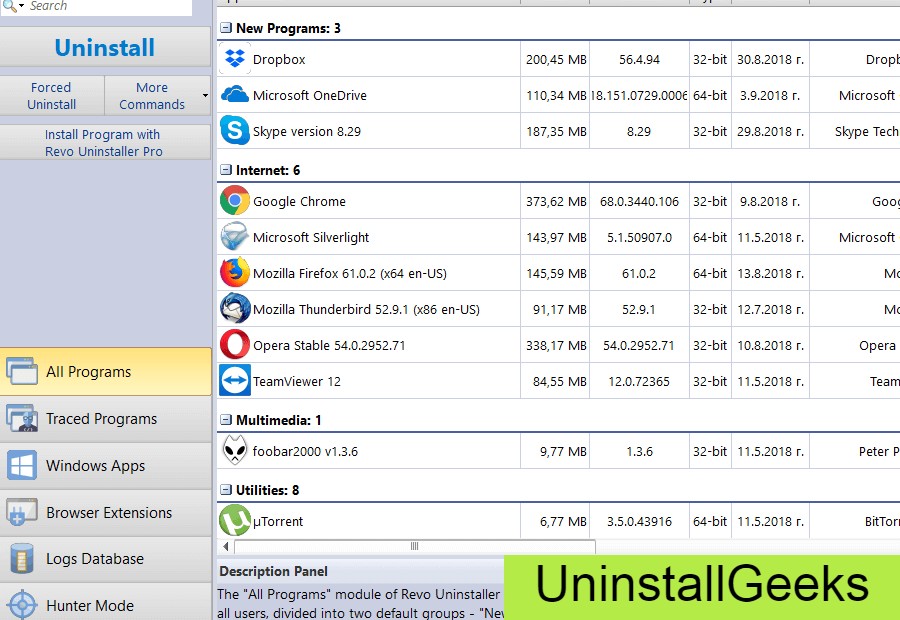Click the Windows Apps logo icon
This screenshot has height=620, width=900.
(22, 465)
